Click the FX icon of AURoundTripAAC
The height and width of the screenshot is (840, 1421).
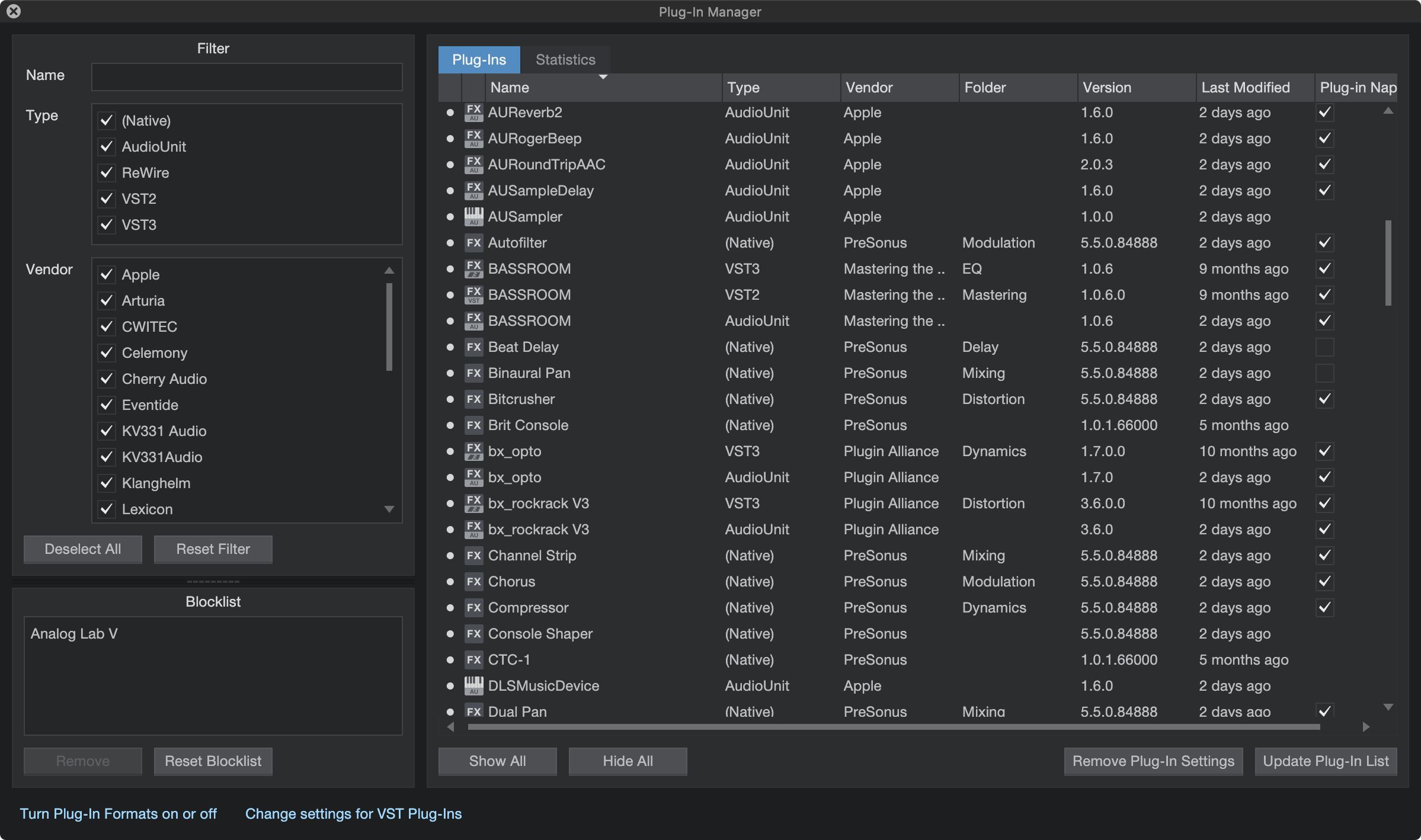tap(473, 165)
